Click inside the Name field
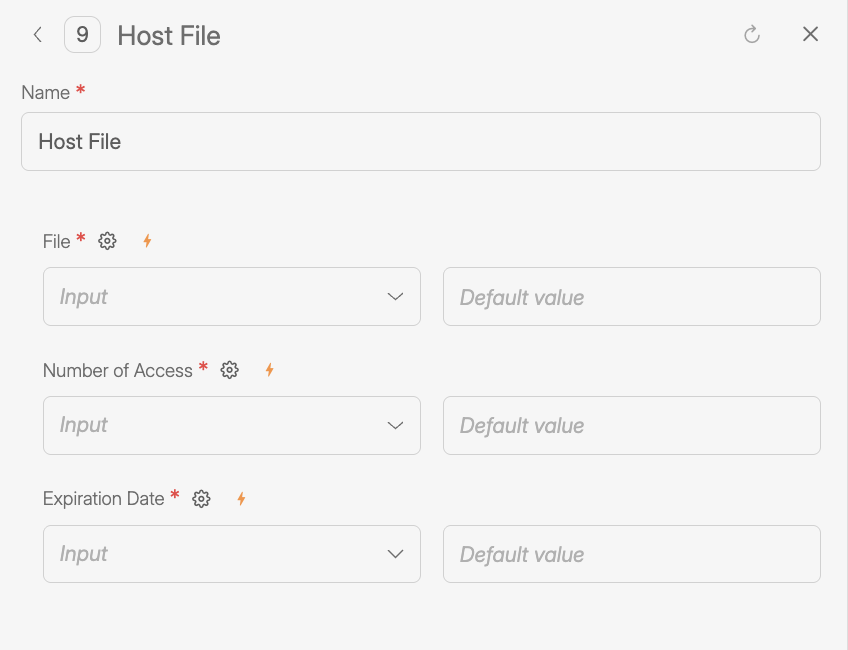The image size is (848, 650). tap(421, 141)
